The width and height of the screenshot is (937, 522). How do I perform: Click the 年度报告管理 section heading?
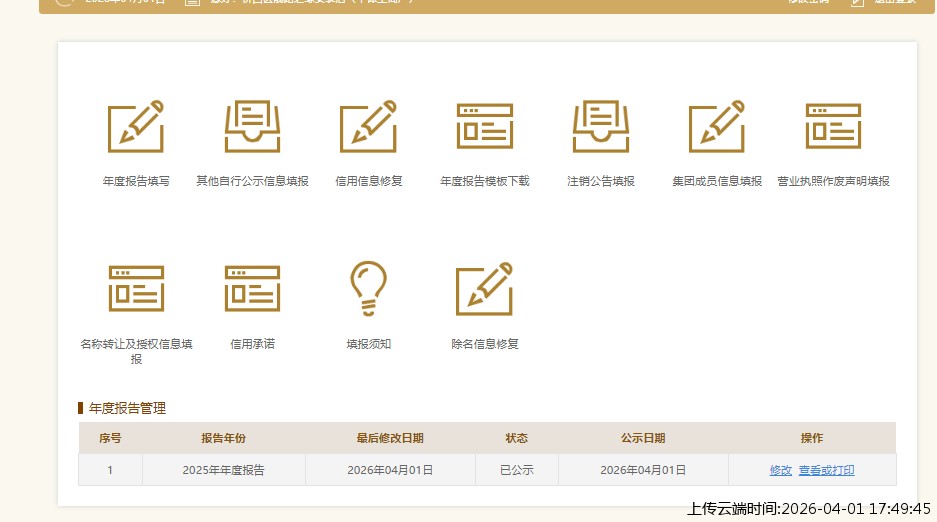pyautogui.click(x=127, y=409)
